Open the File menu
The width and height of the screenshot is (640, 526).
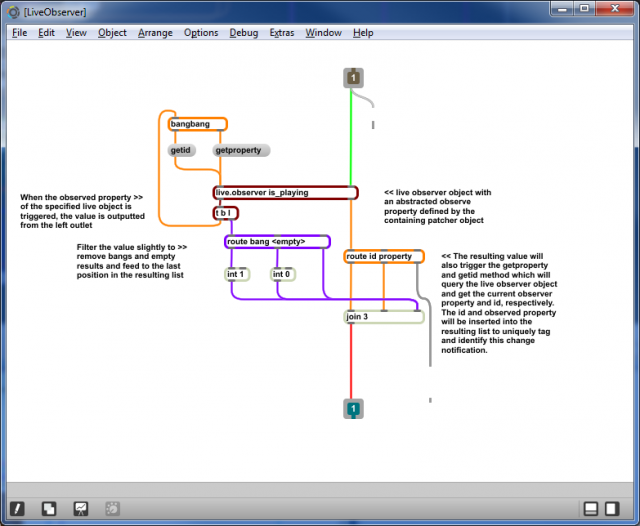coord(19,33)
